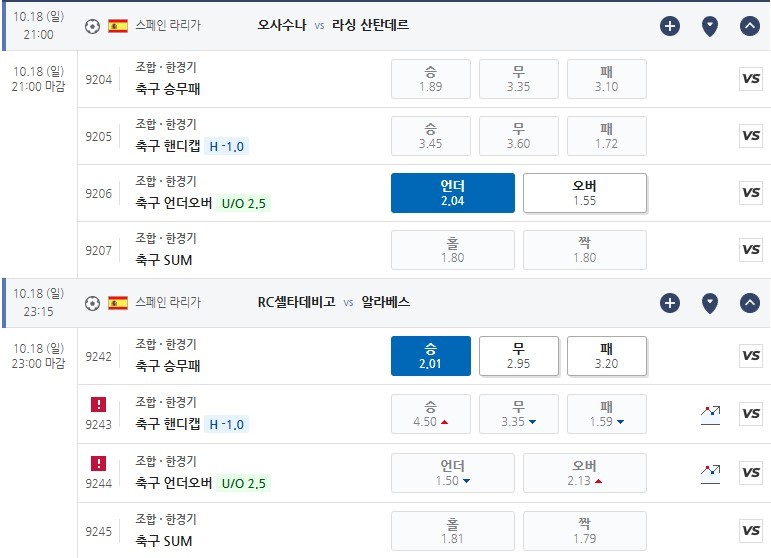Click the red alert icon above 9244

coord(98,464)
